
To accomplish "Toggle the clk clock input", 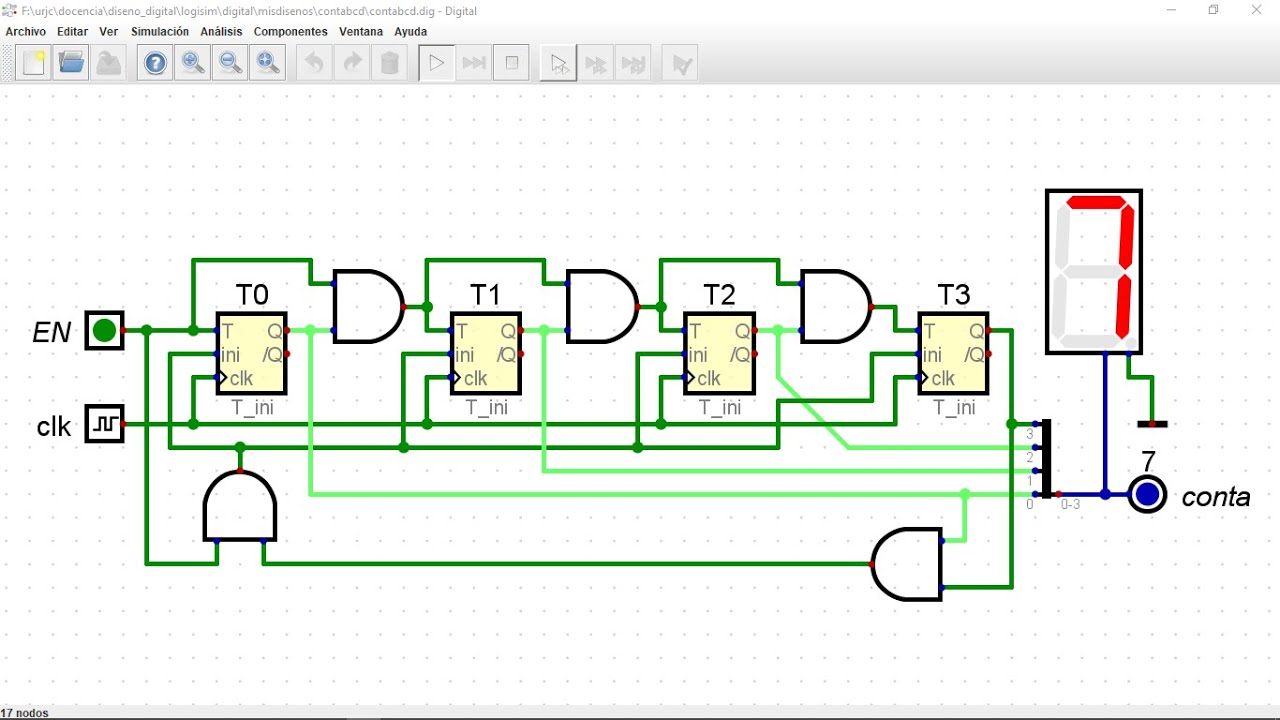I will pos(104,424).
